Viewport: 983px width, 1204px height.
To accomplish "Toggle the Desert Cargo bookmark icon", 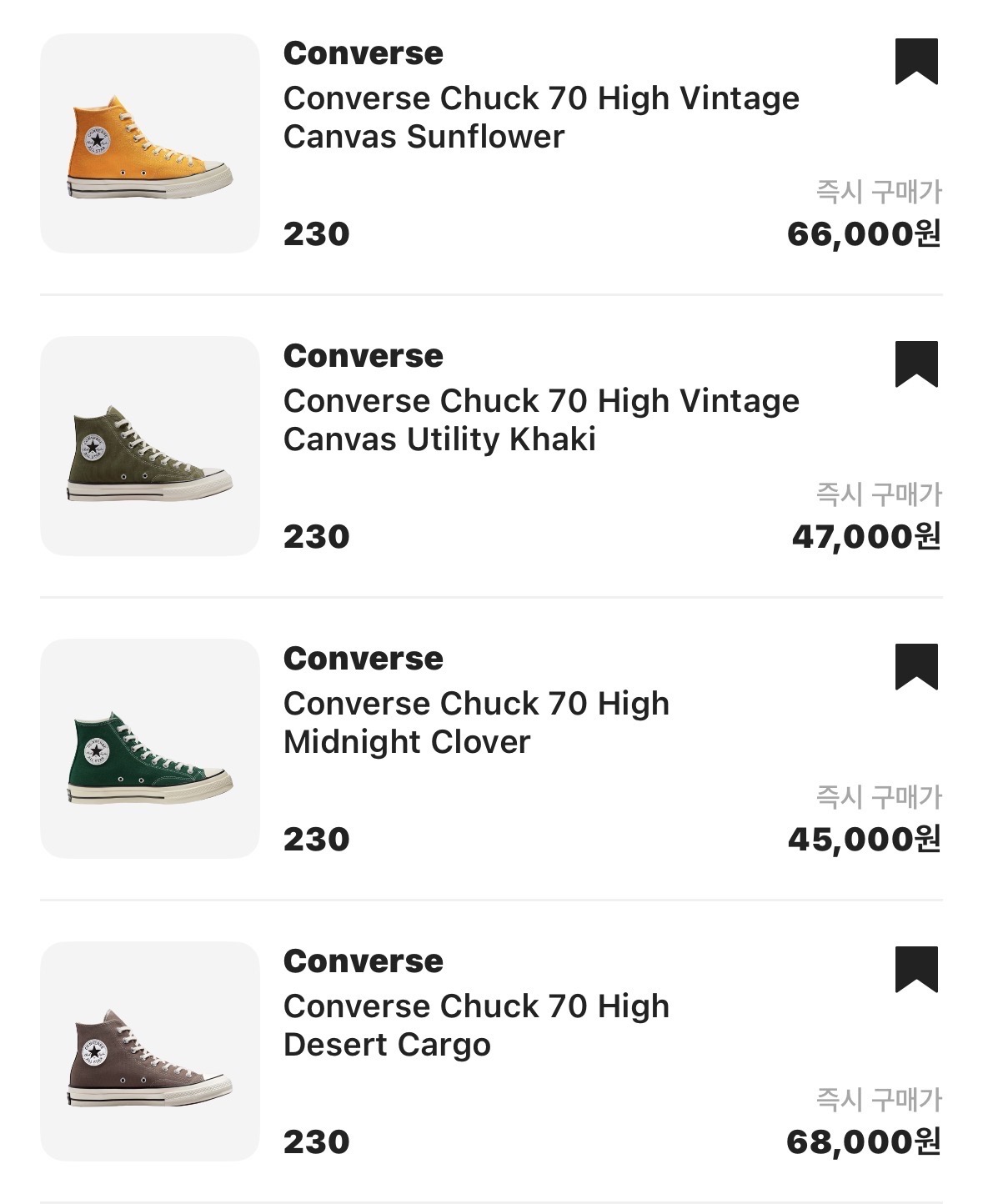I will pyautogui.click(x=916, y=969).
